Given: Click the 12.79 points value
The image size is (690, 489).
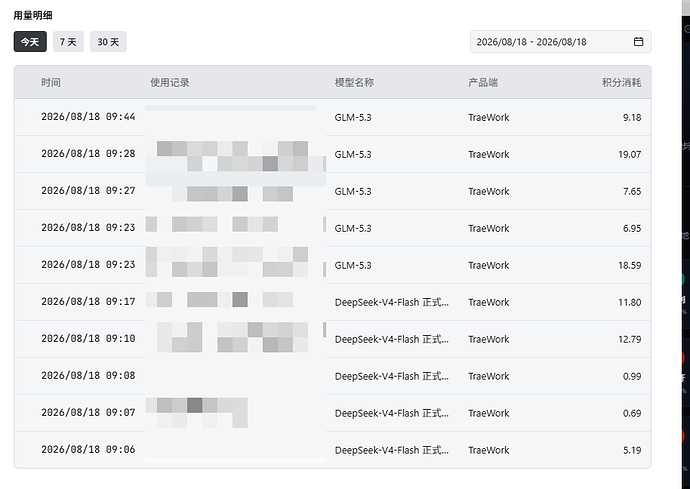Looking at the screenshot, I should (x=630, y=339).
